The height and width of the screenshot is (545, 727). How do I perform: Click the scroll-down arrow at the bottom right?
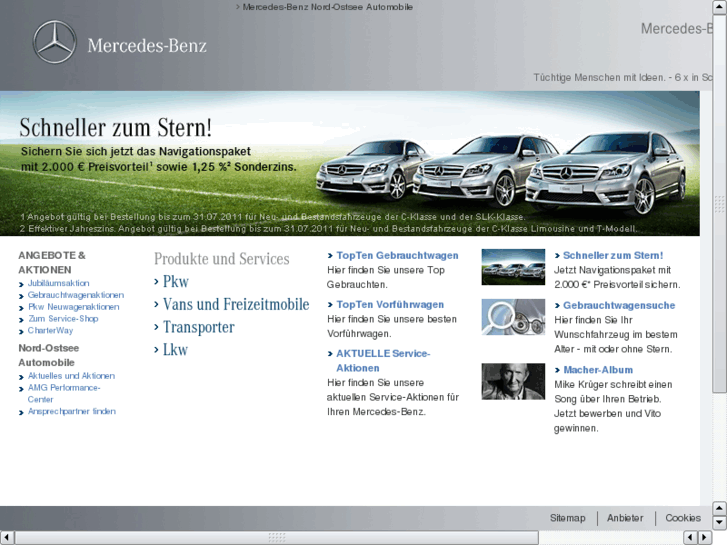[720, 523]
